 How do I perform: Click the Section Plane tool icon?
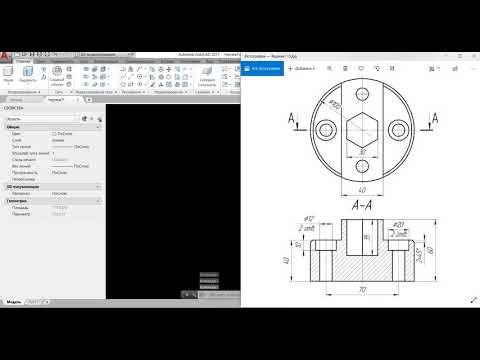(207, 75)
